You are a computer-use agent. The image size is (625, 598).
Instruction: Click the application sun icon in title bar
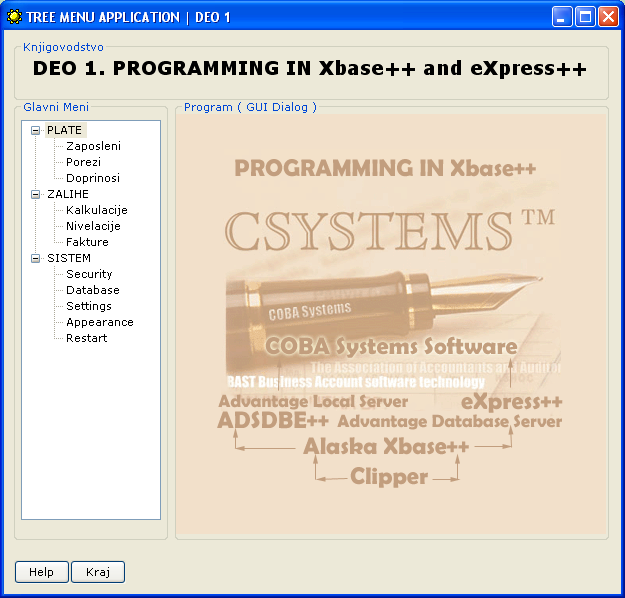(x=14, y=17)
